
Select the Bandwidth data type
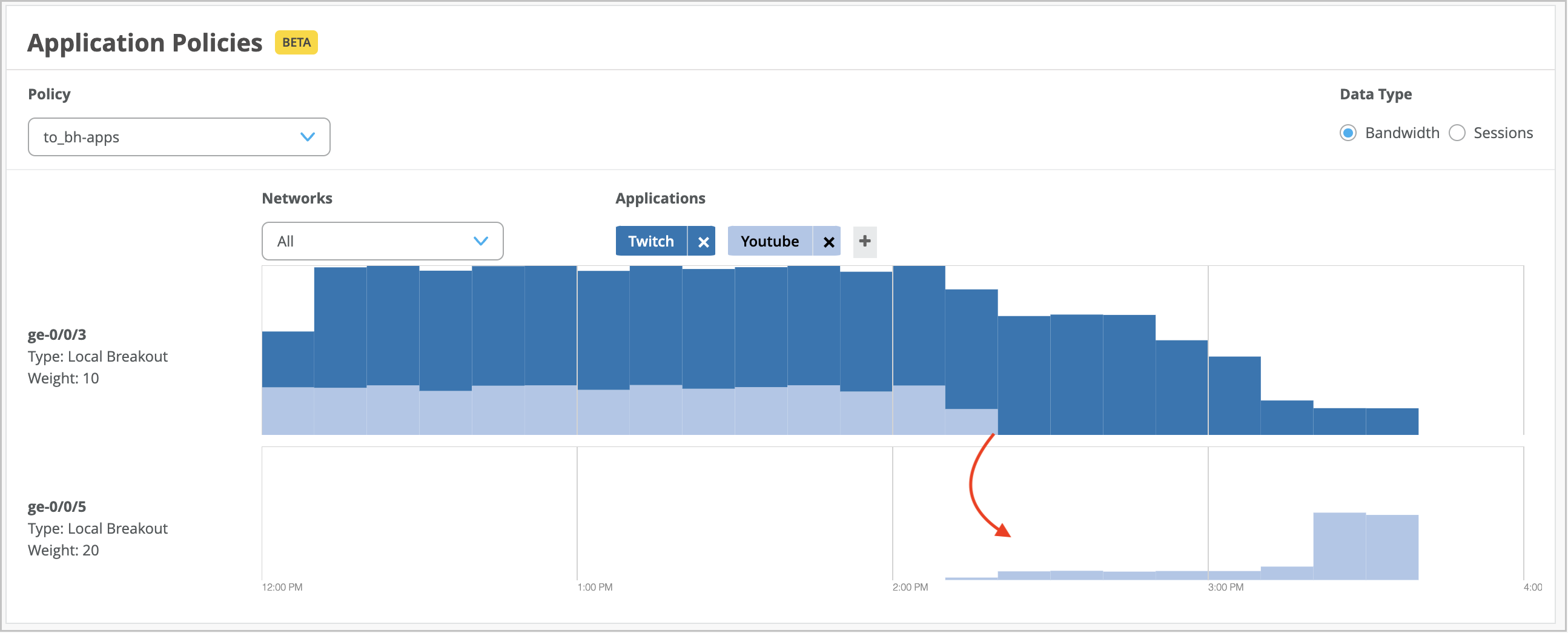click(1348, 133)
